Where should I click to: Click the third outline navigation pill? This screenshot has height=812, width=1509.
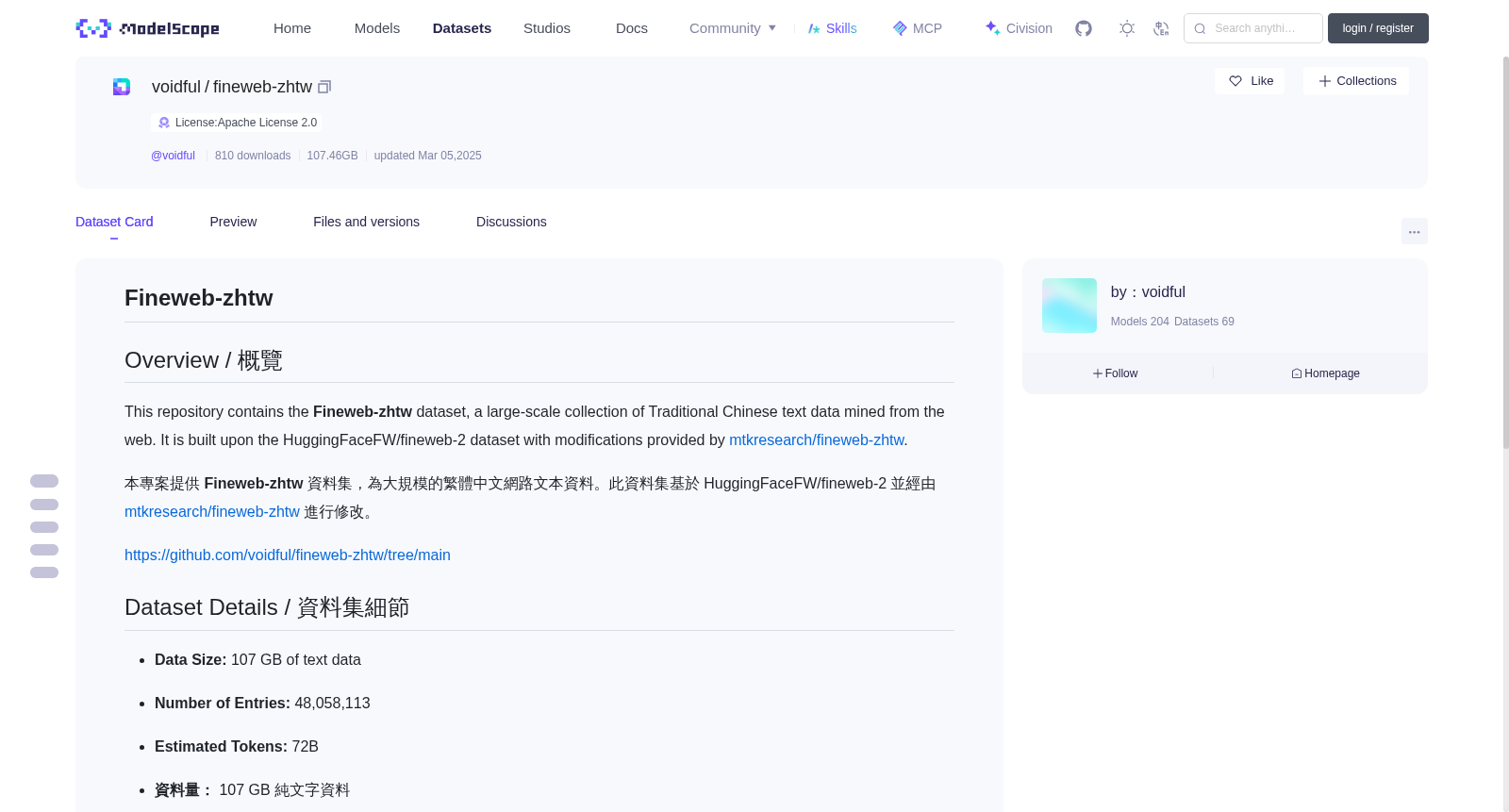[44, 527]
